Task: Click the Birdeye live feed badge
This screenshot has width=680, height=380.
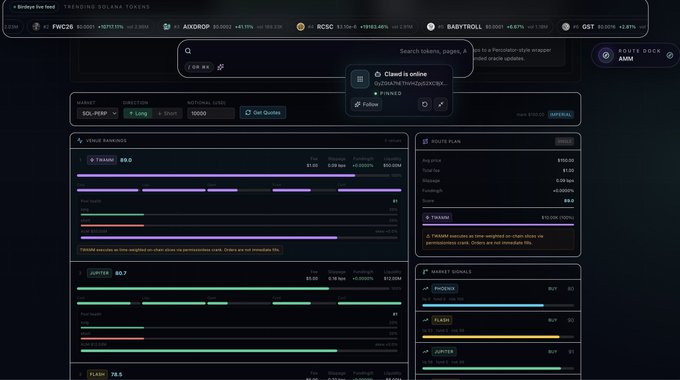Action: click(x=34, y=7)
